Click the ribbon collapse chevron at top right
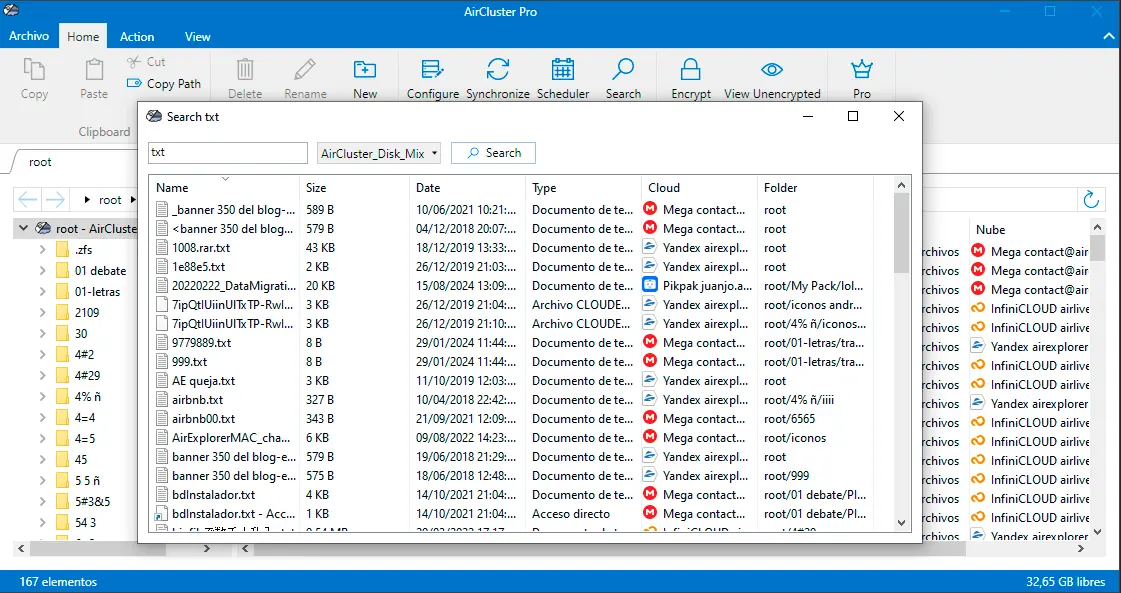The height and width of the screenshot is (593, 1121). tap(1107, 36)
